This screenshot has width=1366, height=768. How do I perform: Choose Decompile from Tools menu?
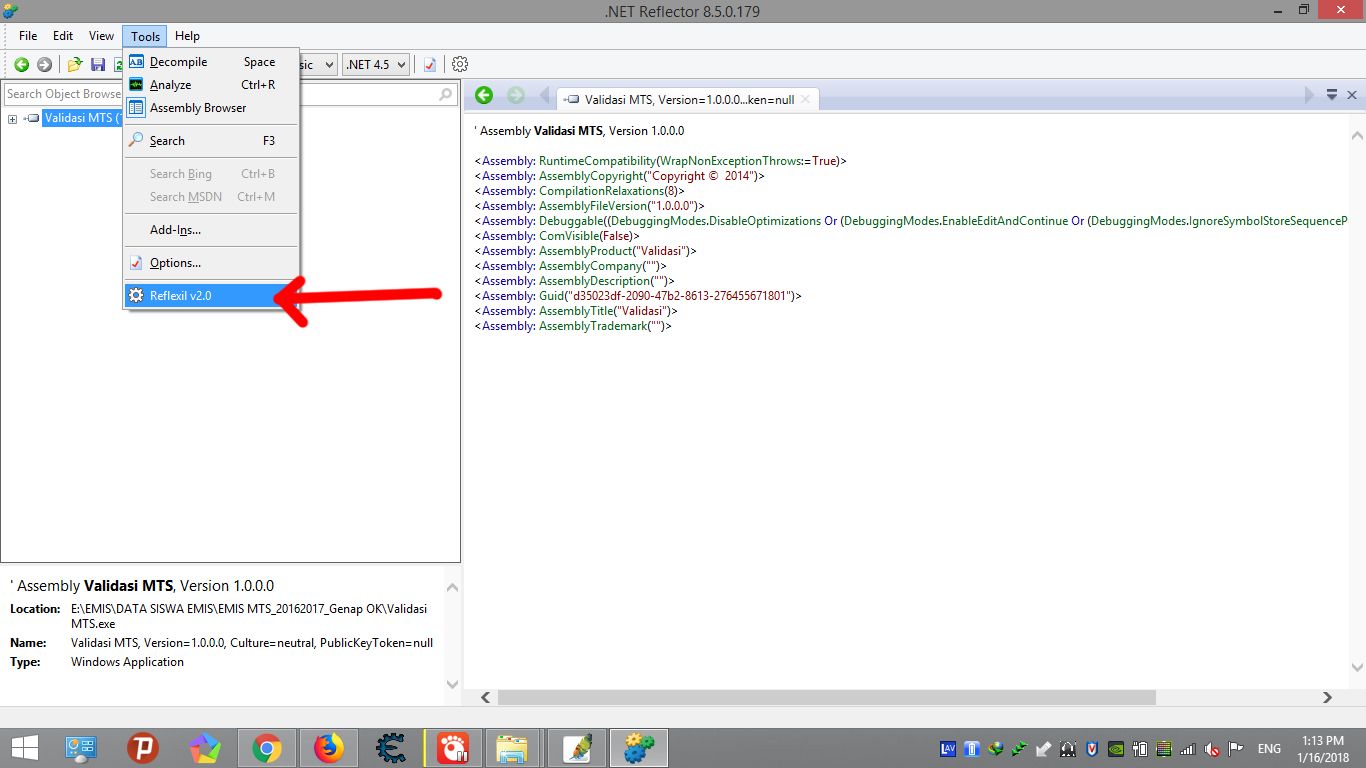211,62
